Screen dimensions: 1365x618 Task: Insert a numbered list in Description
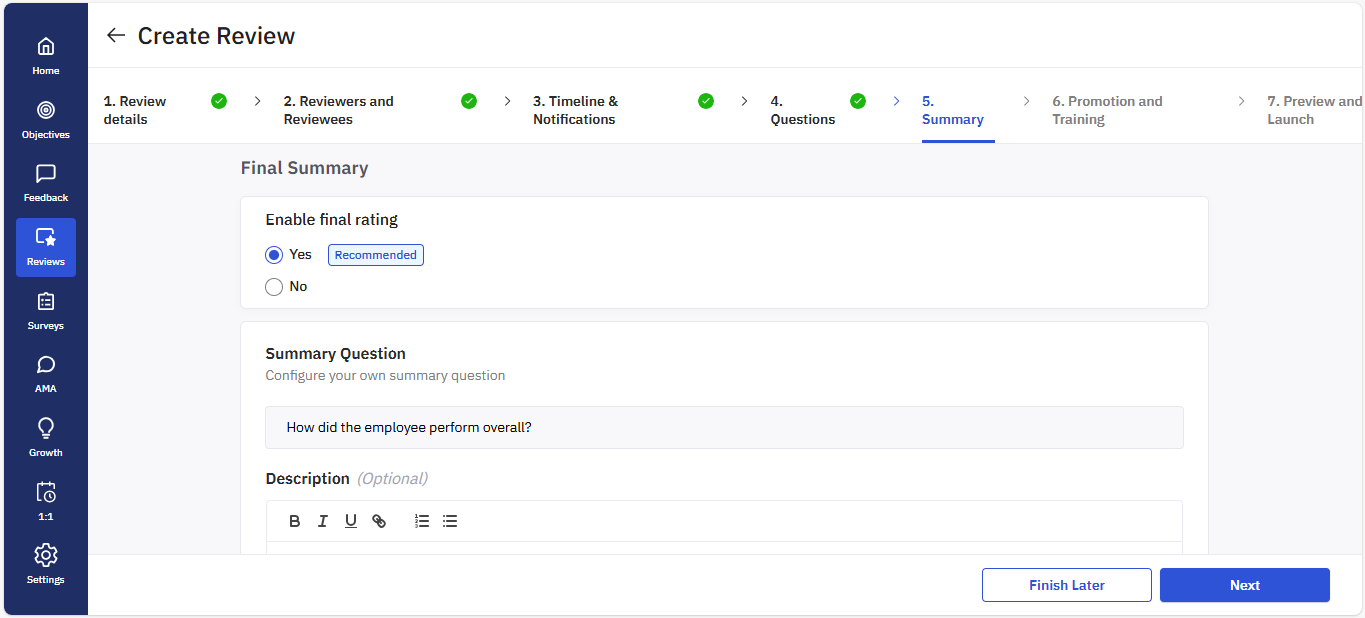tap(422, 521)
